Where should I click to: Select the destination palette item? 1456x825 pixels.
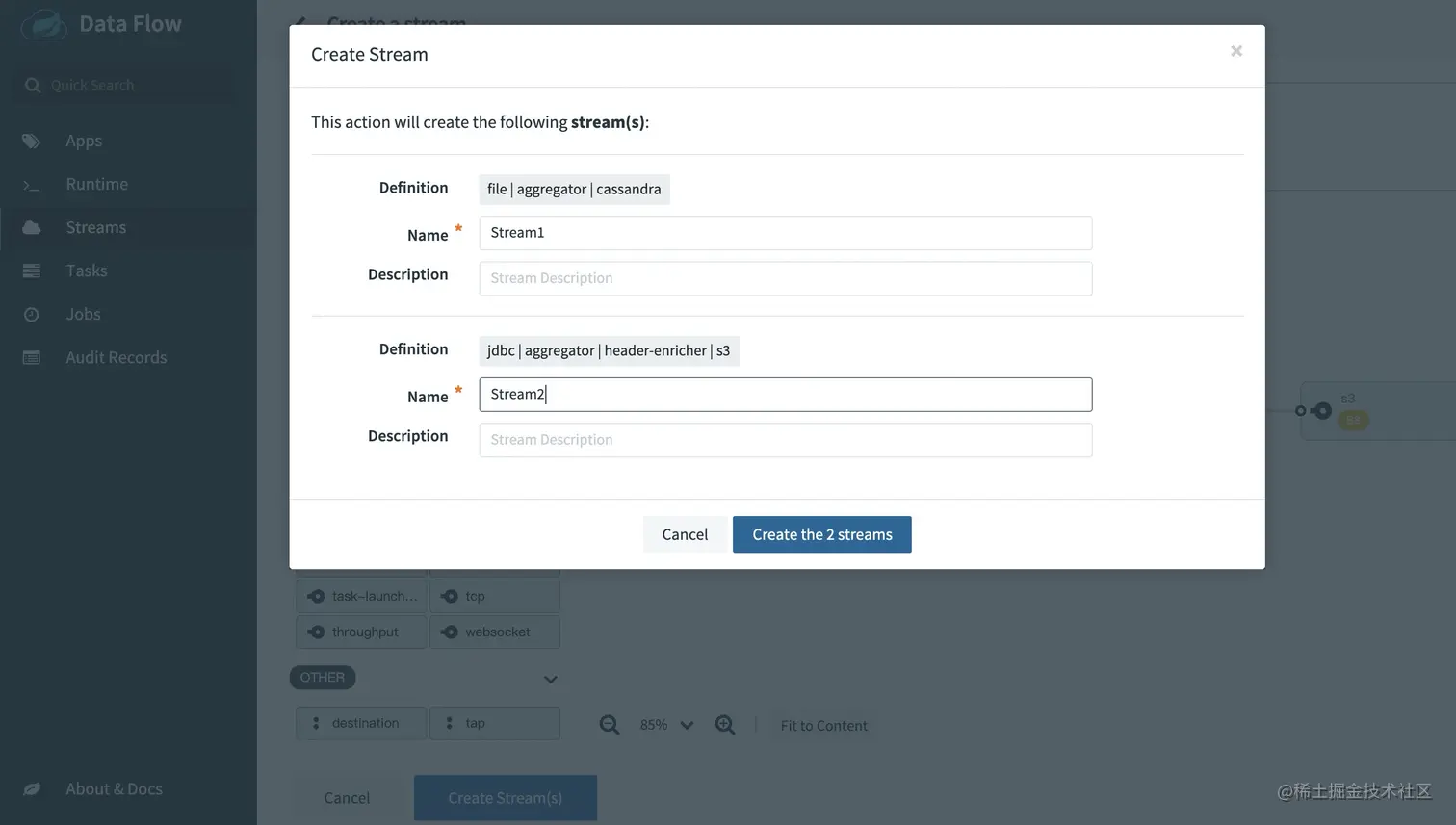pyautogui.click(x=361, y=723)
